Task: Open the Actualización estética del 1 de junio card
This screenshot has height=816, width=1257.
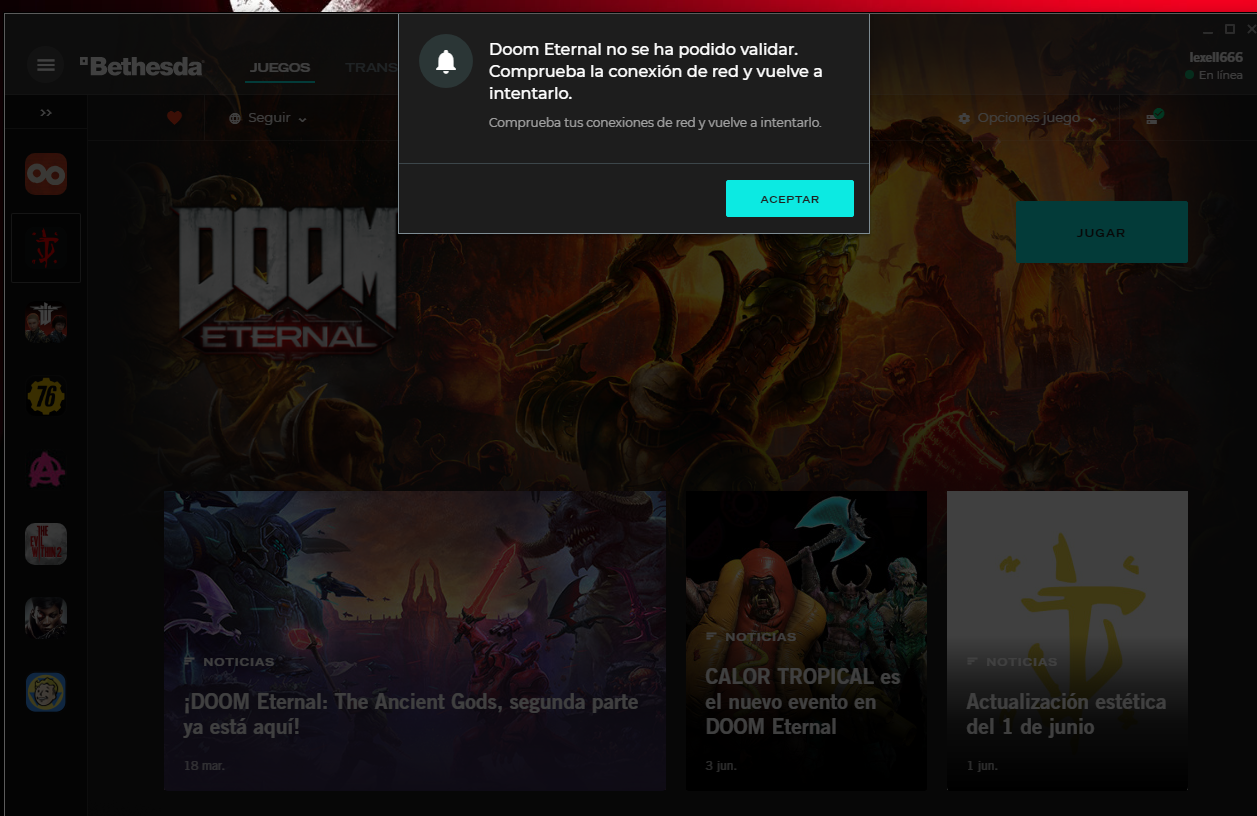Action: coord(1067,641)
